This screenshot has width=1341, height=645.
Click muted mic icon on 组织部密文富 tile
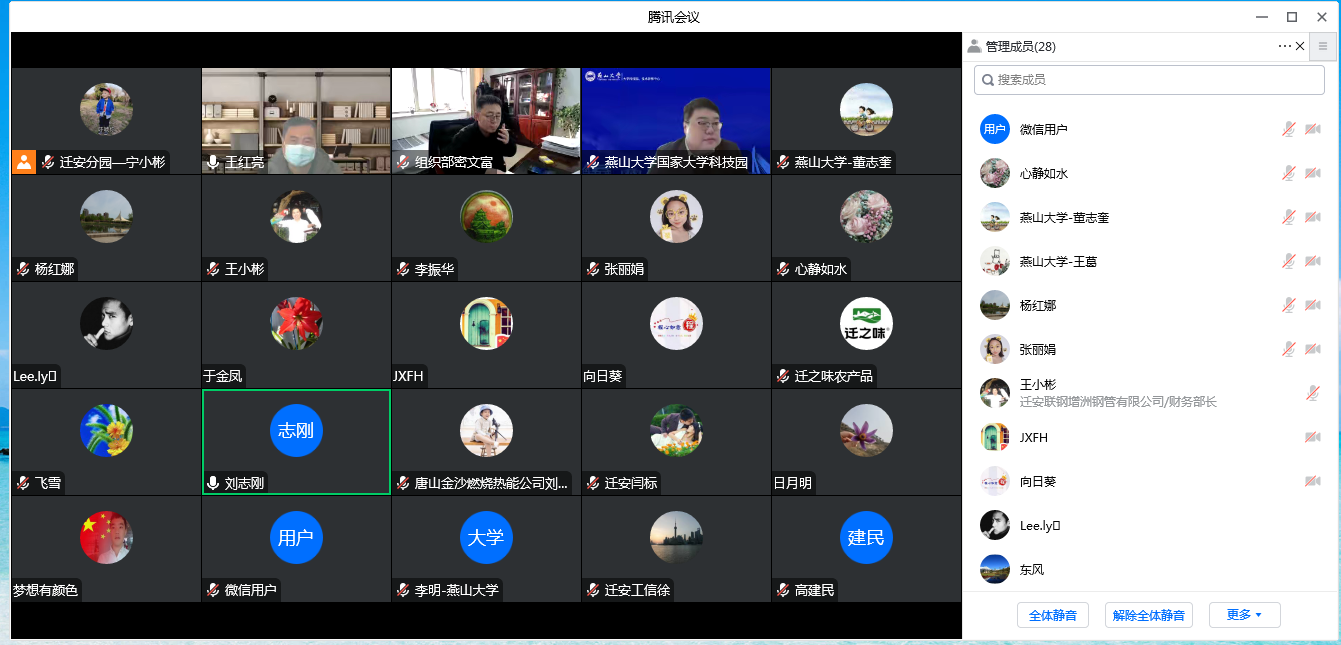(403, 162)
